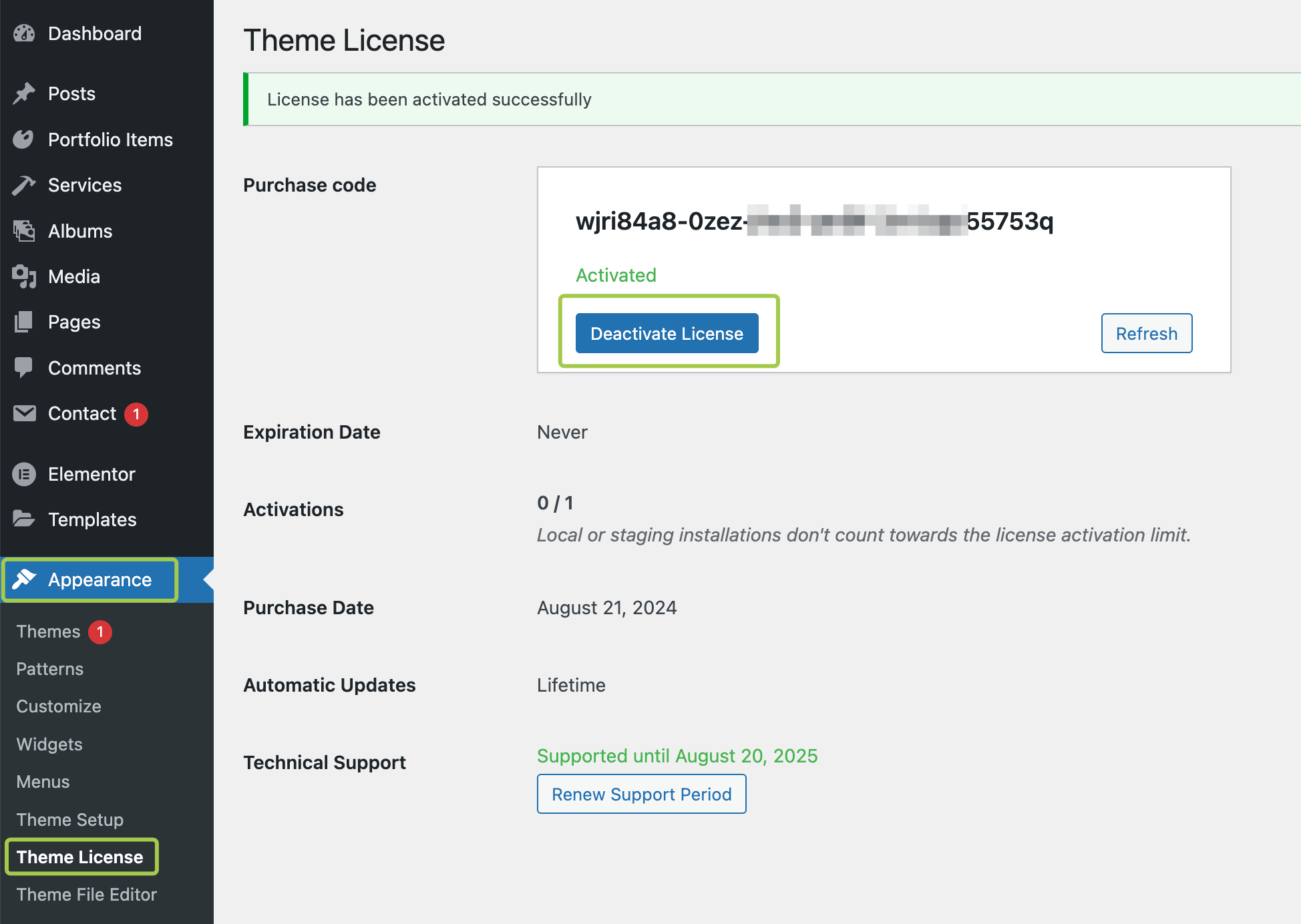Click the Refresh license button
The height and width of the screenshot is (924, 1301).
1146,333
